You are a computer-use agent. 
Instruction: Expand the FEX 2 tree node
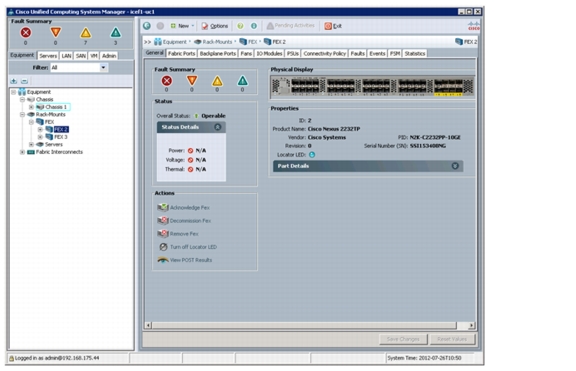point(40,129)
